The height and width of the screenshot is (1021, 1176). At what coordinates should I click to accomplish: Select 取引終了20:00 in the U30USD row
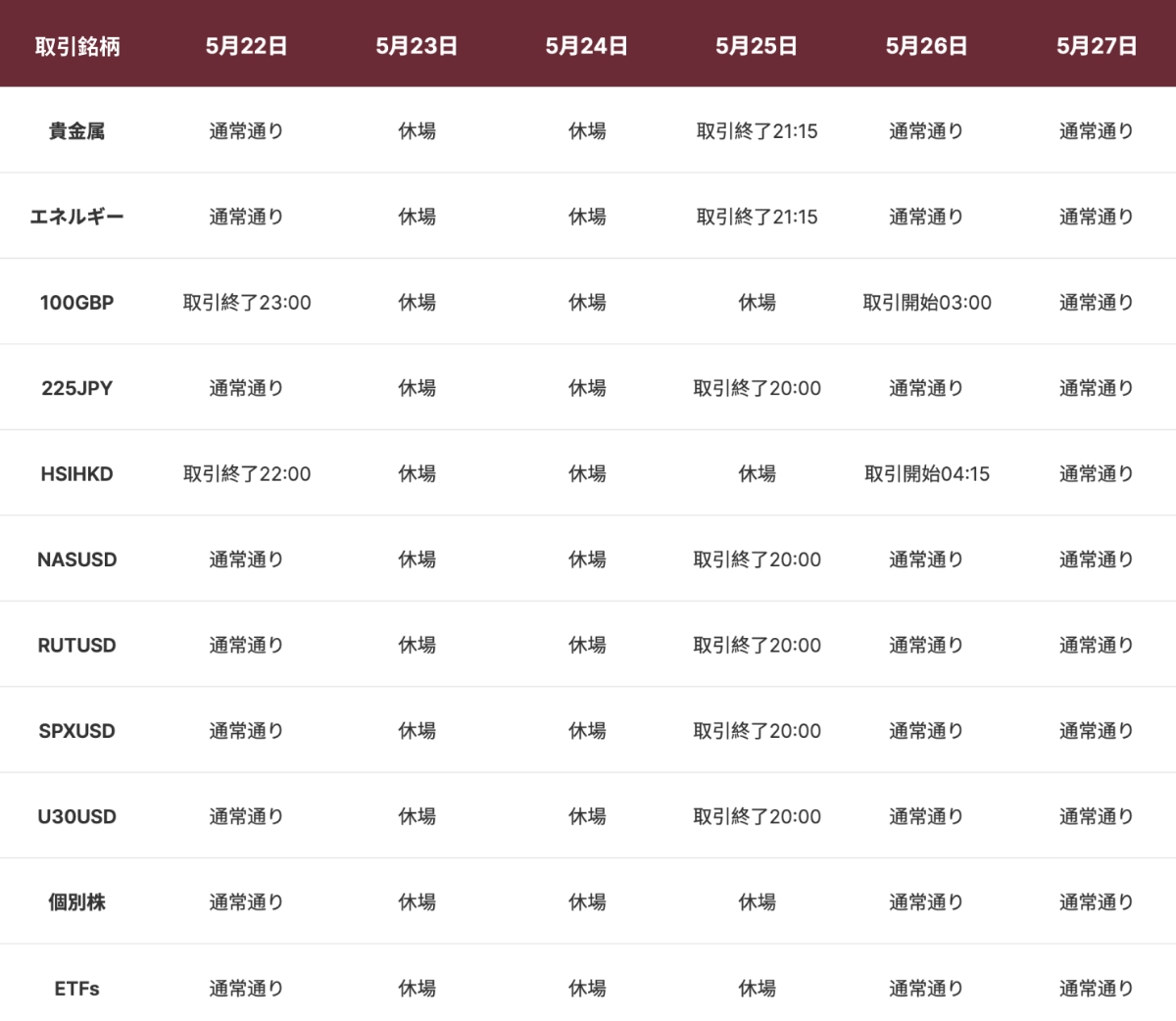click(757, 817)
